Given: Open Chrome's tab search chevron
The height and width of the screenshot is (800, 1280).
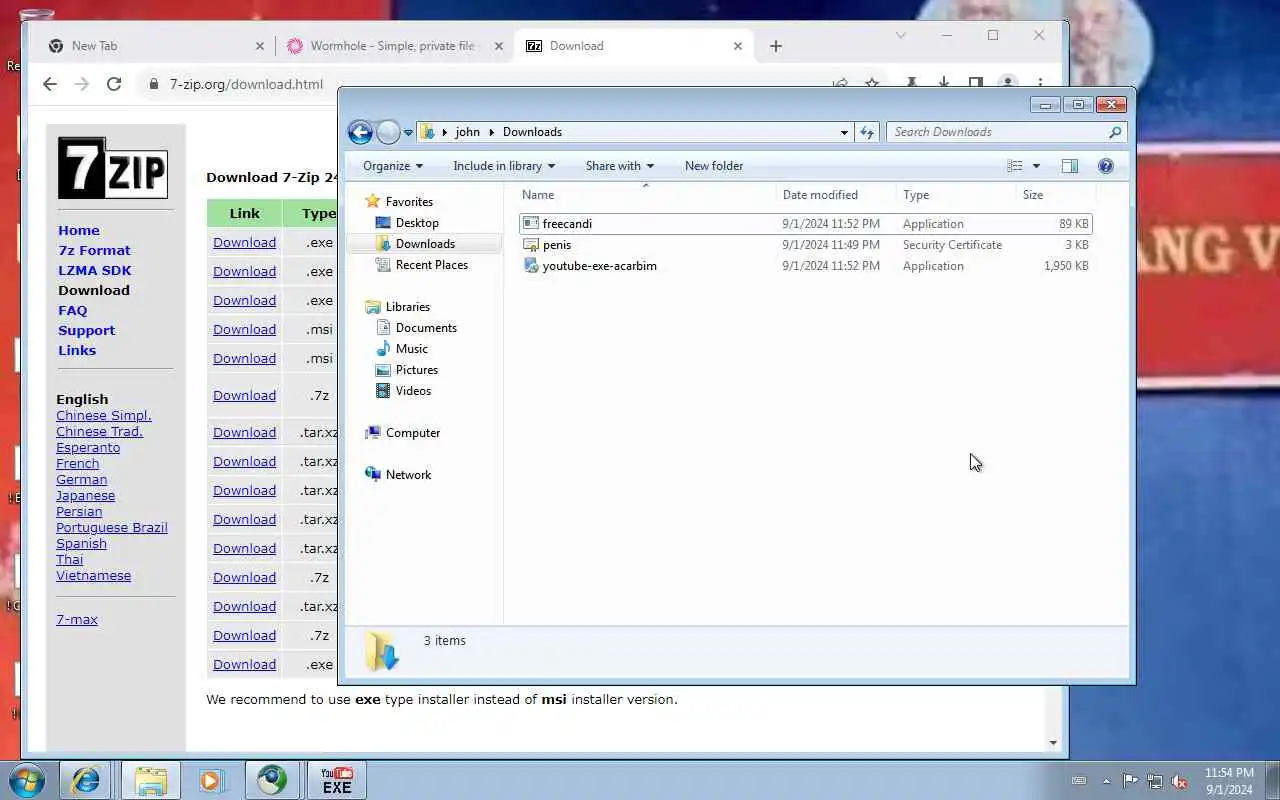Looking at the screenshot, I should (x=901, y=36).
